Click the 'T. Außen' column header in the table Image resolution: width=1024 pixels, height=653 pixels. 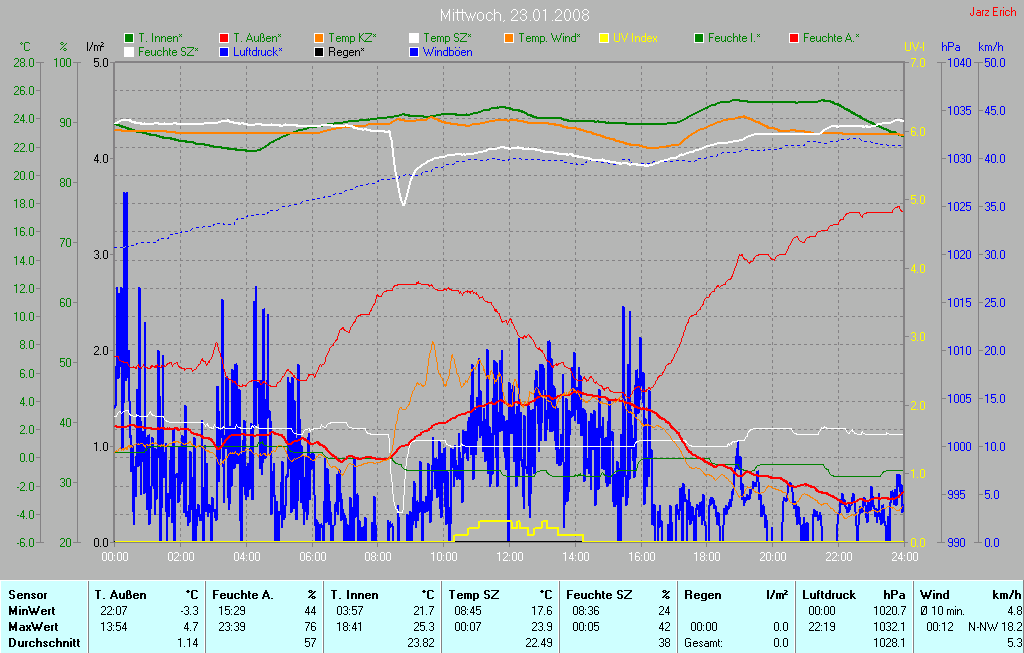tap(120, 595)
